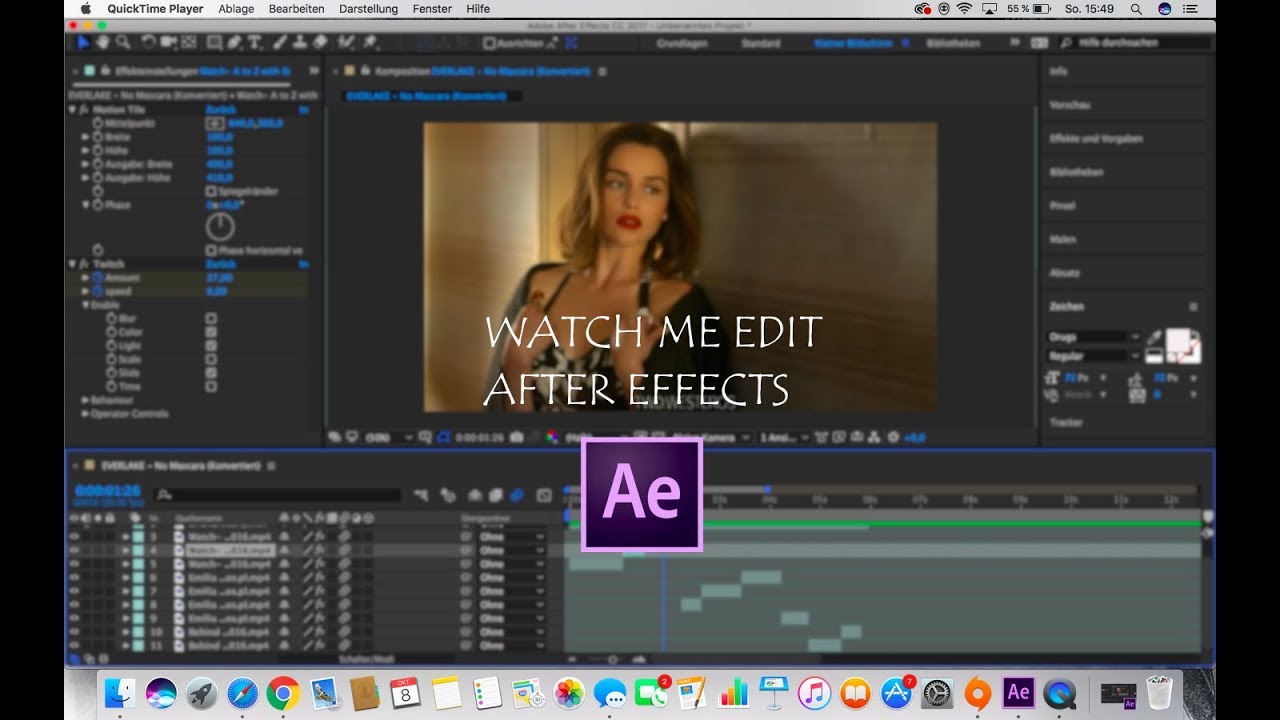The height and width of the screenshot is (720, 1280).
Task: Select the Rectangle shape tool
Action: coord(214,43)
